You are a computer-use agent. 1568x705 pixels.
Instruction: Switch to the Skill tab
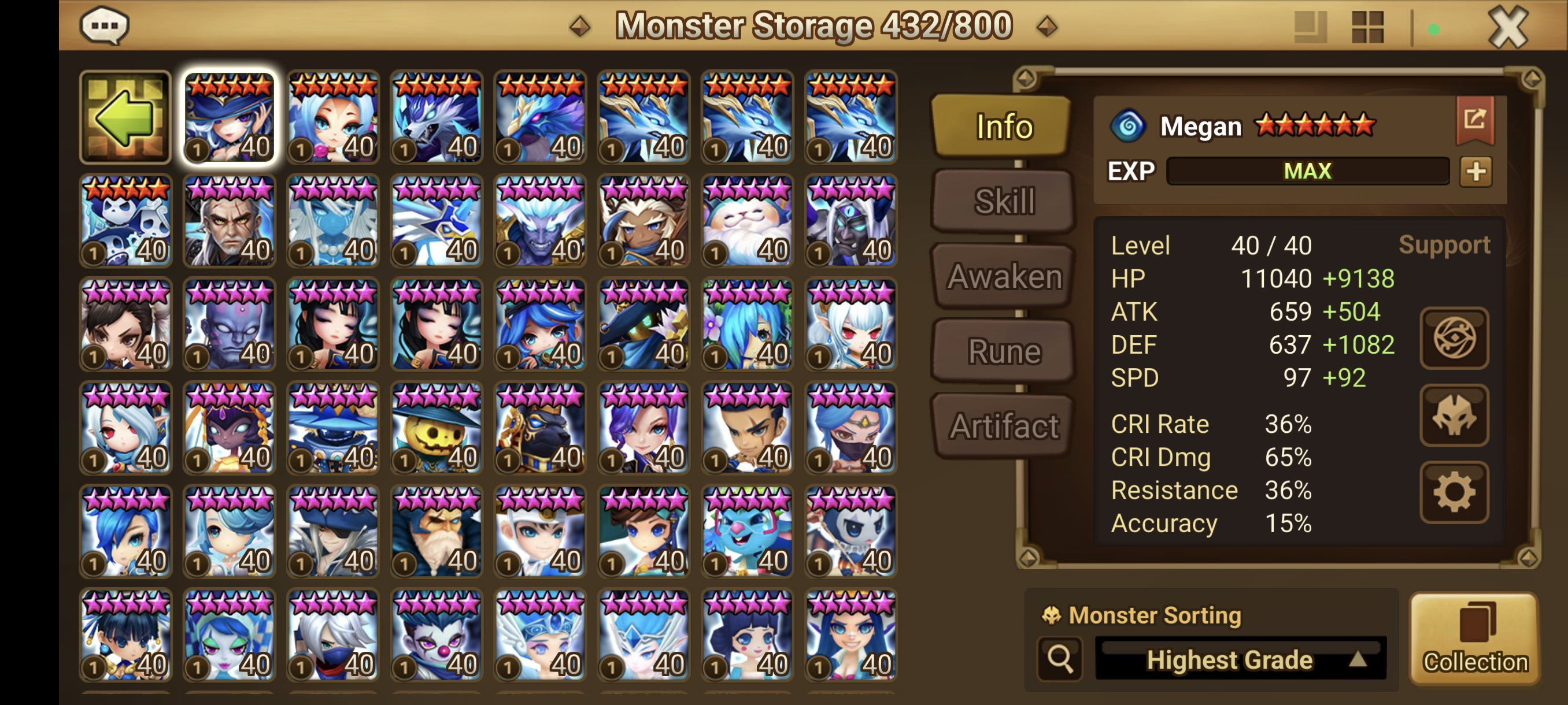pyautogui.click(x=1003, y=201)
